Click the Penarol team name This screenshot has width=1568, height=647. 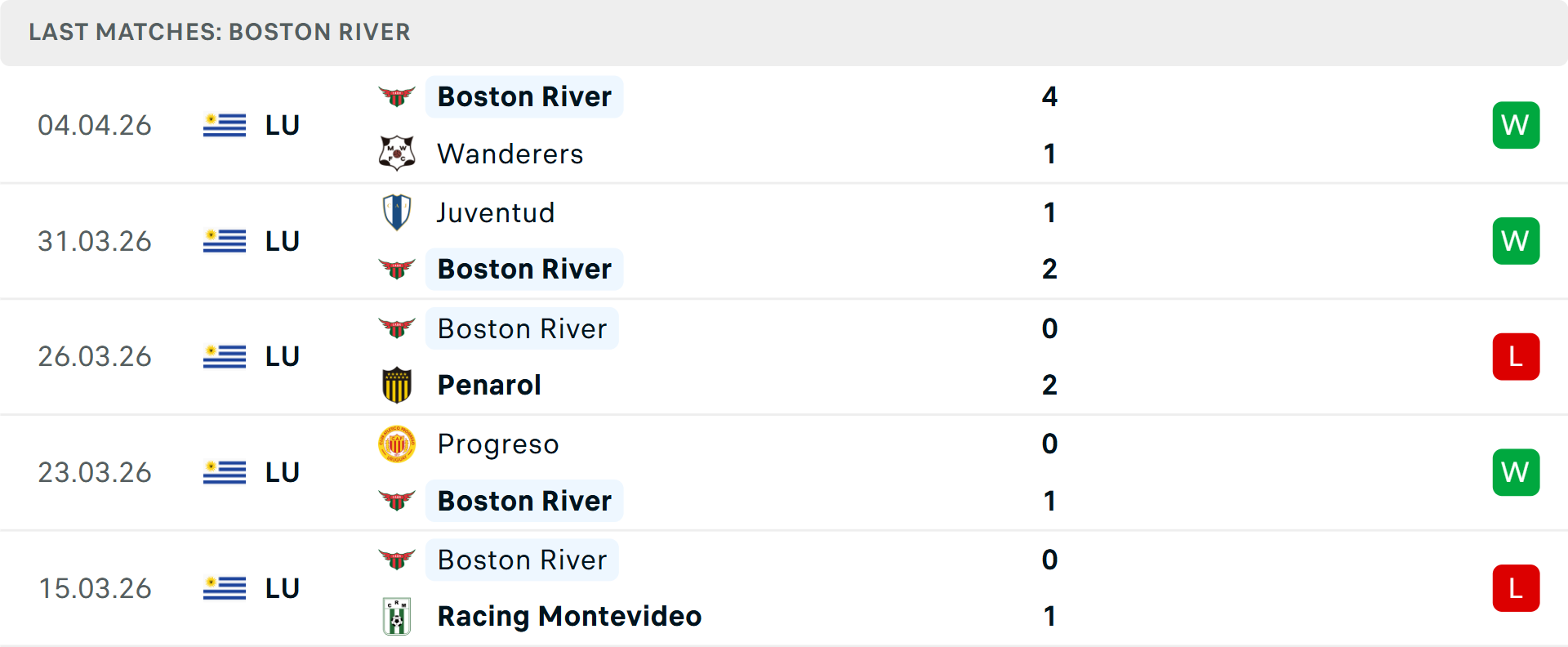click(x=488, y=384)
